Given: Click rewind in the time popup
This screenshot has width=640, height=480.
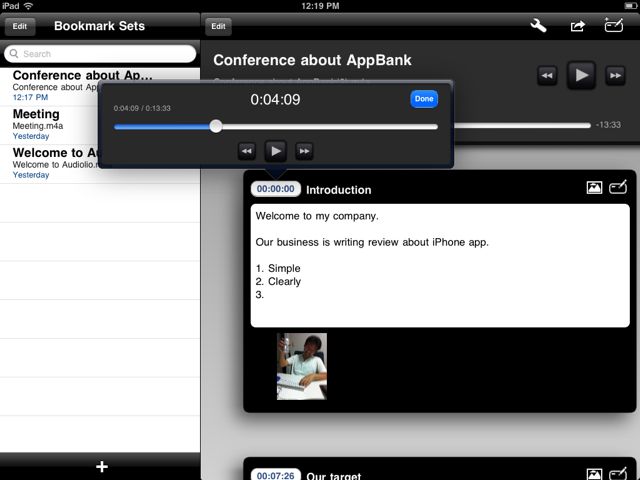Looking at the screenshot, I should coord(247,151).
